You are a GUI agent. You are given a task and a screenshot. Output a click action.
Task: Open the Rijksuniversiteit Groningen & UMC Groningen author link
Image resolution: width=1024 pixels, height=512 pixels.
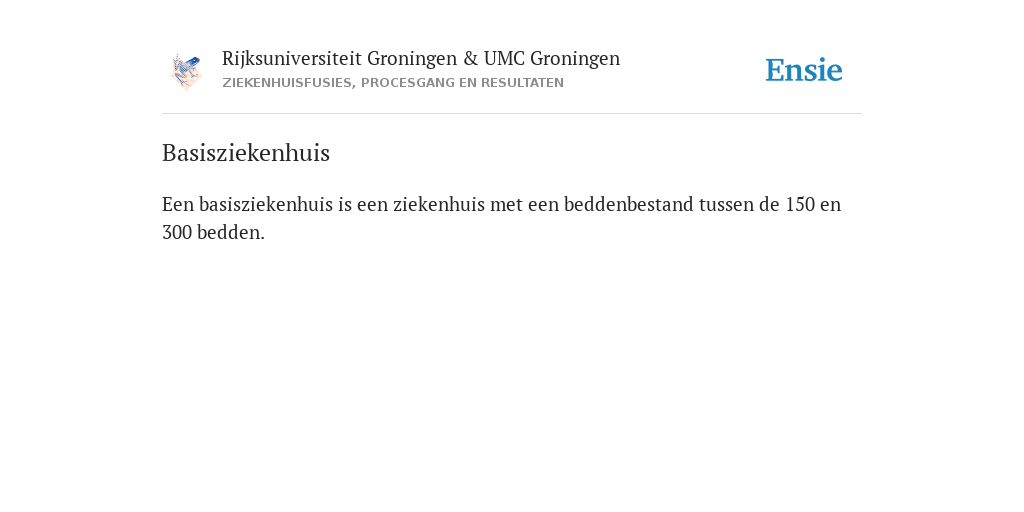tap(421, 59)
